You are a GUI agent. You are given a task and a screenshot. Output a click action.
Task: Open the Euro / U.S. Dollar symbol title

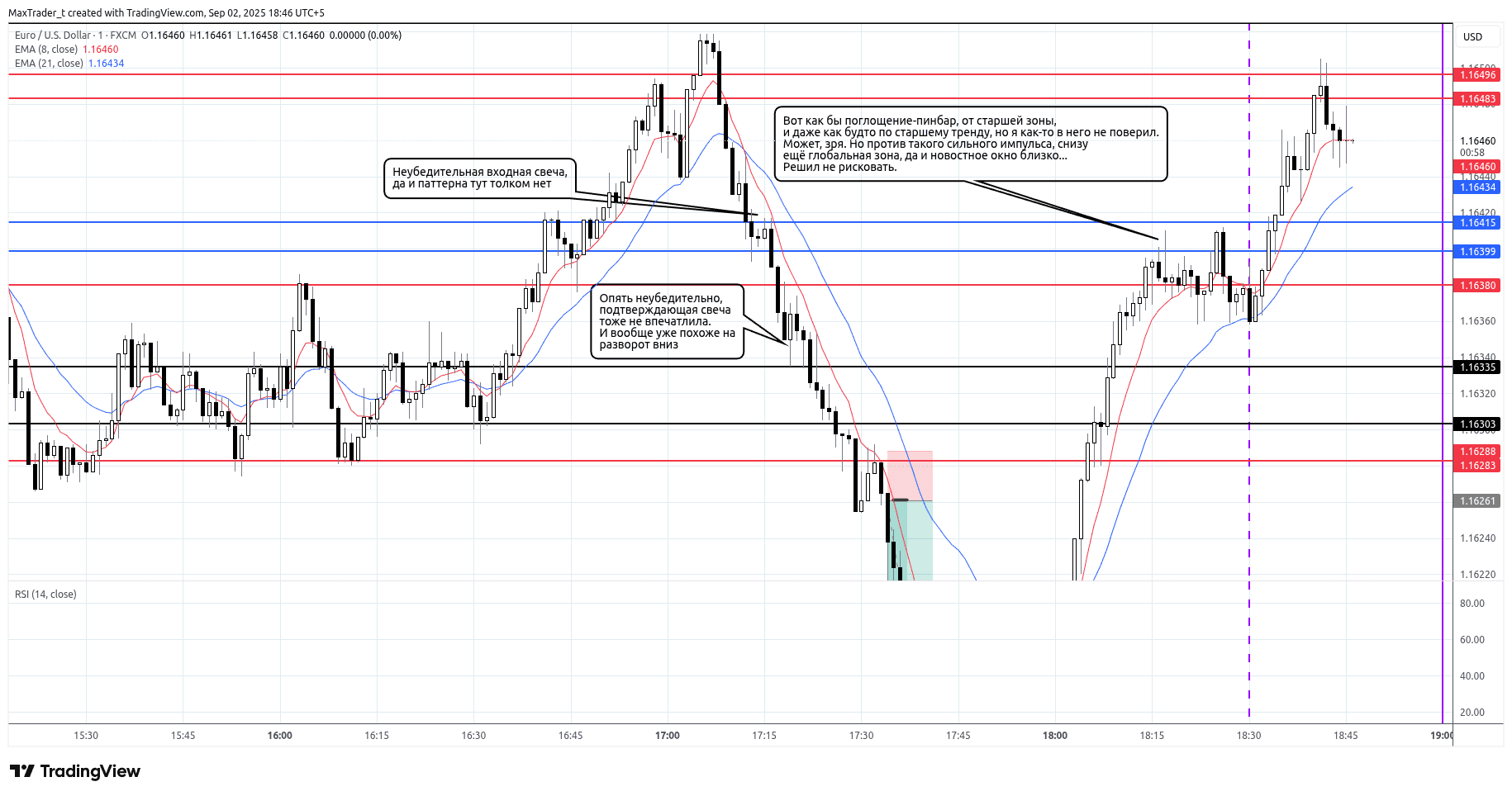(53, 36)
